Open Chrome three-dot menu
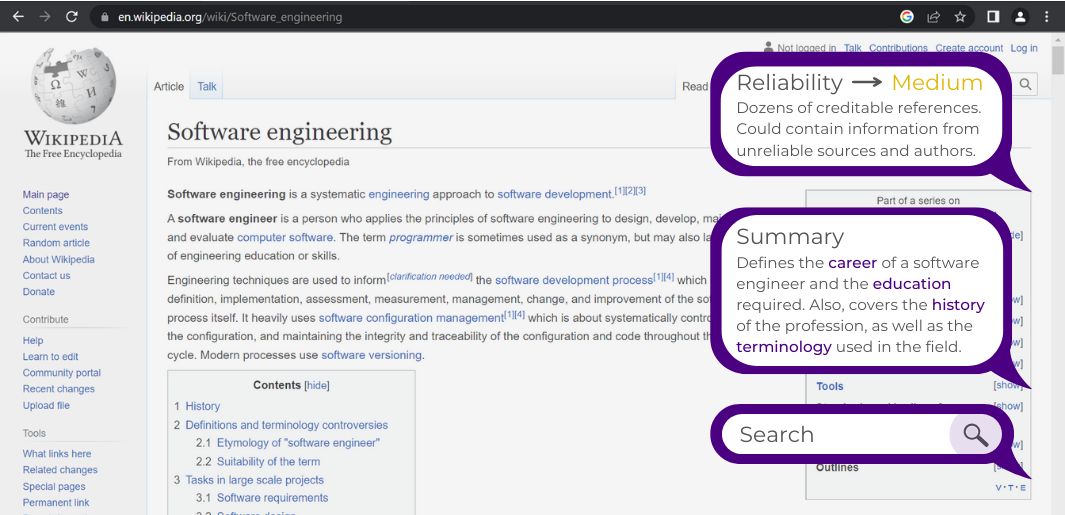Screen dimensions: 1065x515 pos(1046,17)
